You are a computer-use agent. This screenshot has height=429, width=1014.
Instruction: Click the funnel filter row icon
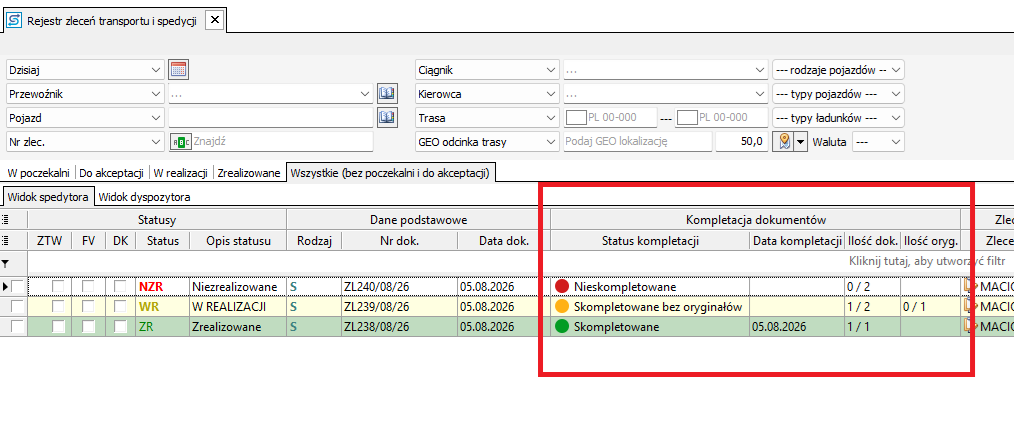pos(6,263)
